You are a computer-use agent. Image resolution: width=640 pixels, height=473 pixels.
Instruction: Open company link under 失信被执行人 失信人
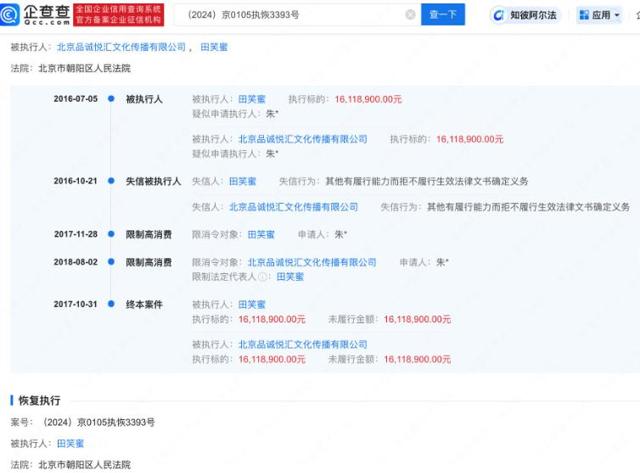click(293, 207)
